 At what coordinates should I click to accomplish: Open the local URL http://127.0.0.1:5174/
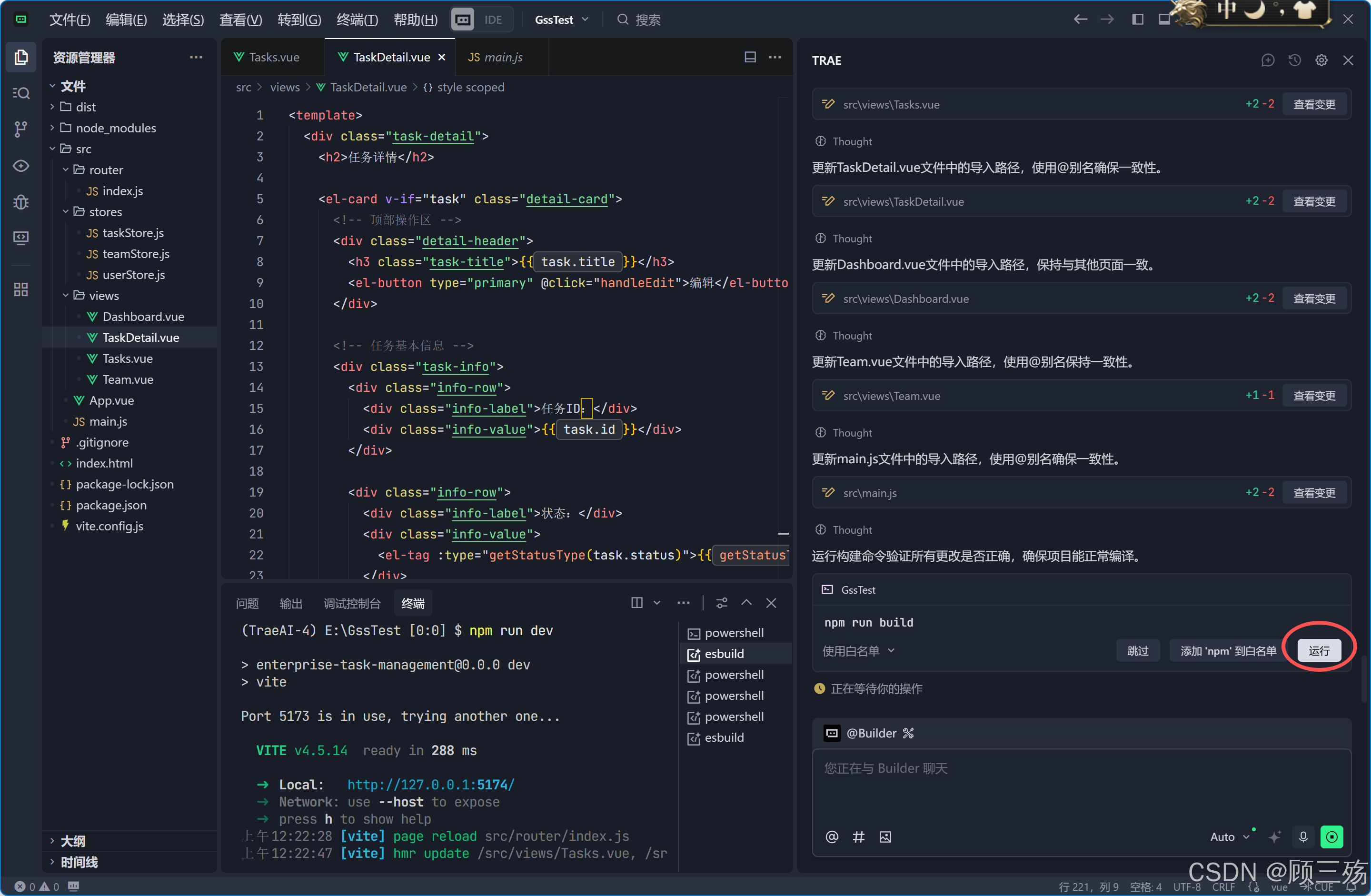click(x=430, y=784)
